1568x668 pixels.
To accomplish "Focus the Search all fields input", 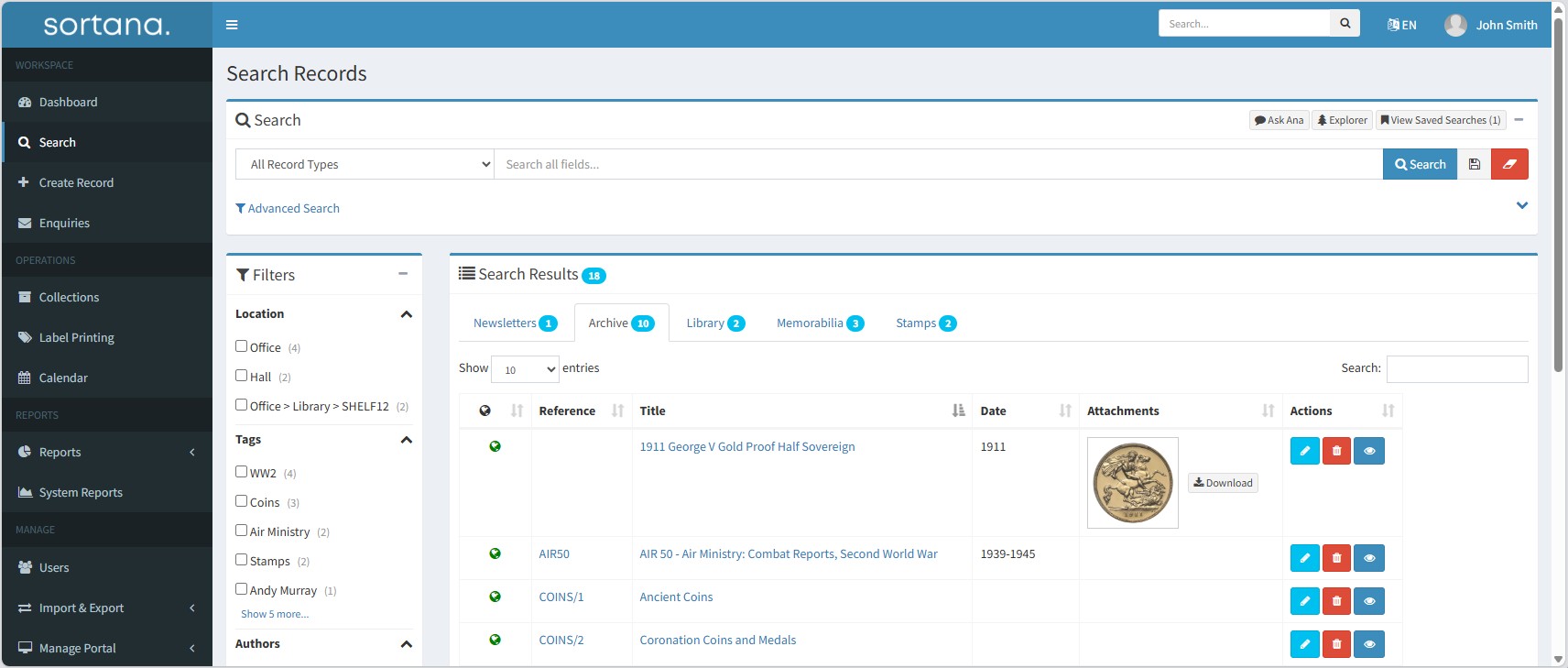I will (x=938, y=165).
